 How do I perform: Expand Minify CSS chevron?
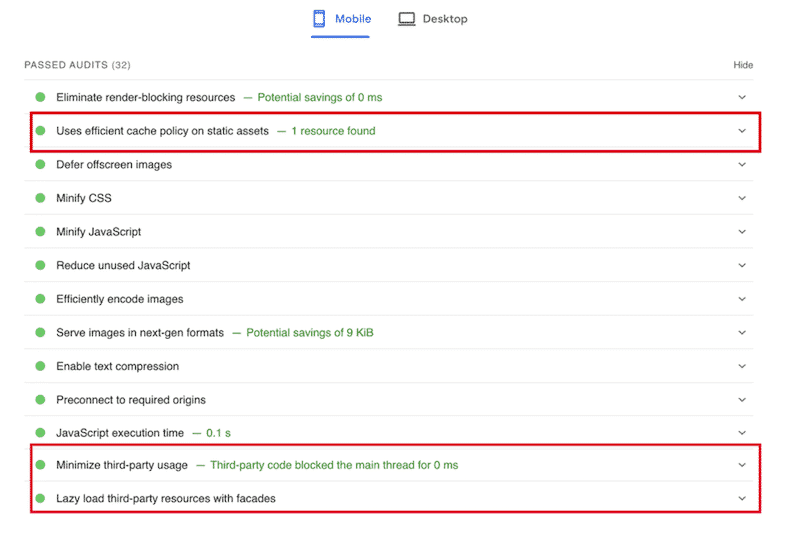click(x=742, y=198)
